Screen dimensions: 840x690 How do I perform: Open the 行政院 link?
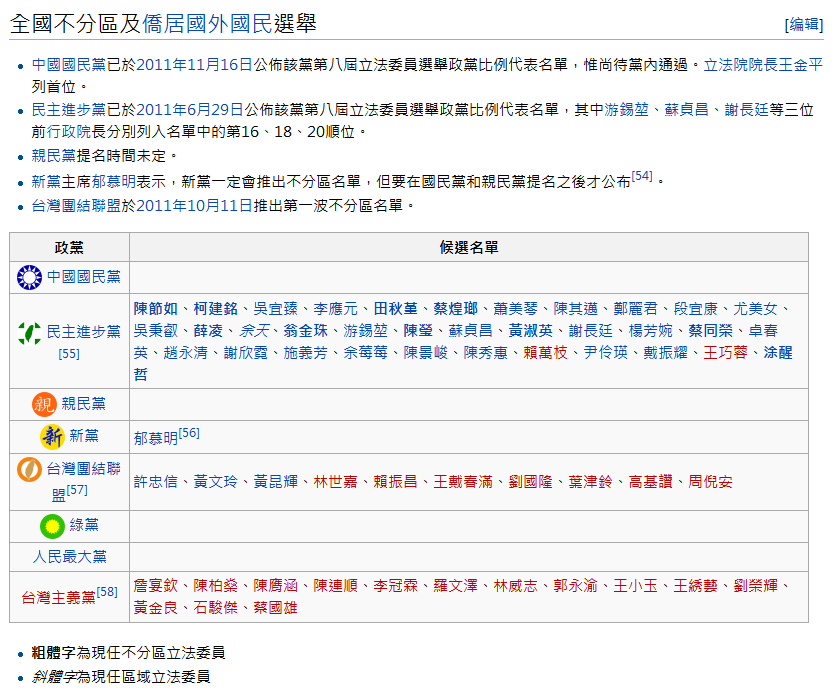69,131
